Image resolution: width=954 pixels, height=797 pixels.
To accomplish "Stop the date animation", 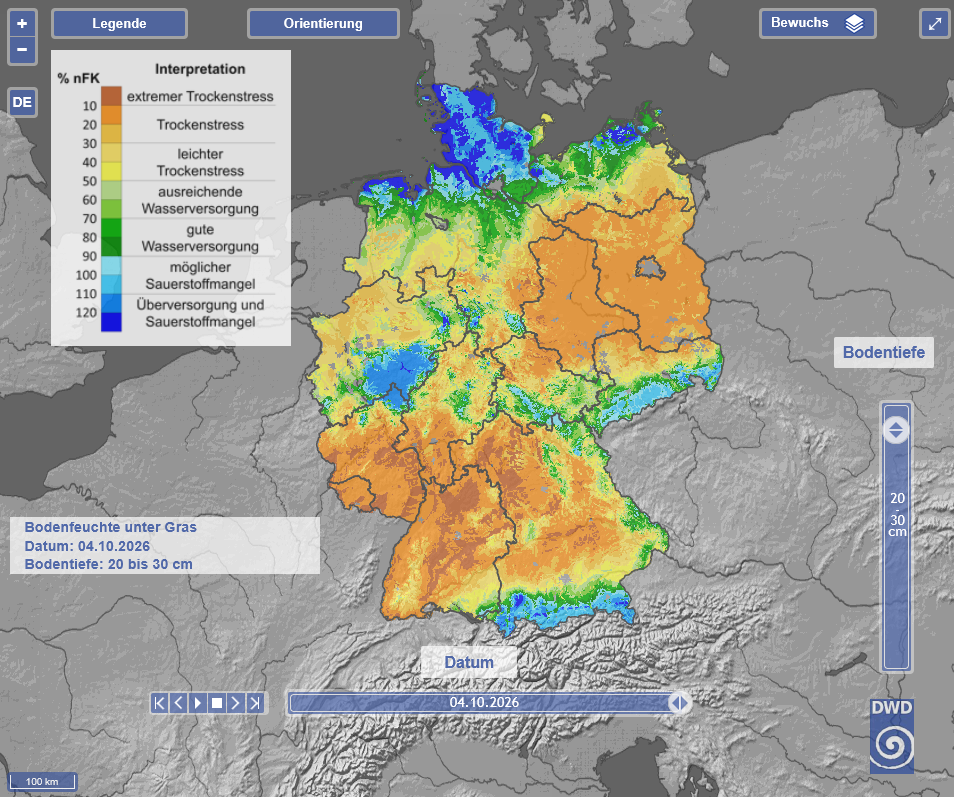I will coord(217,703).
